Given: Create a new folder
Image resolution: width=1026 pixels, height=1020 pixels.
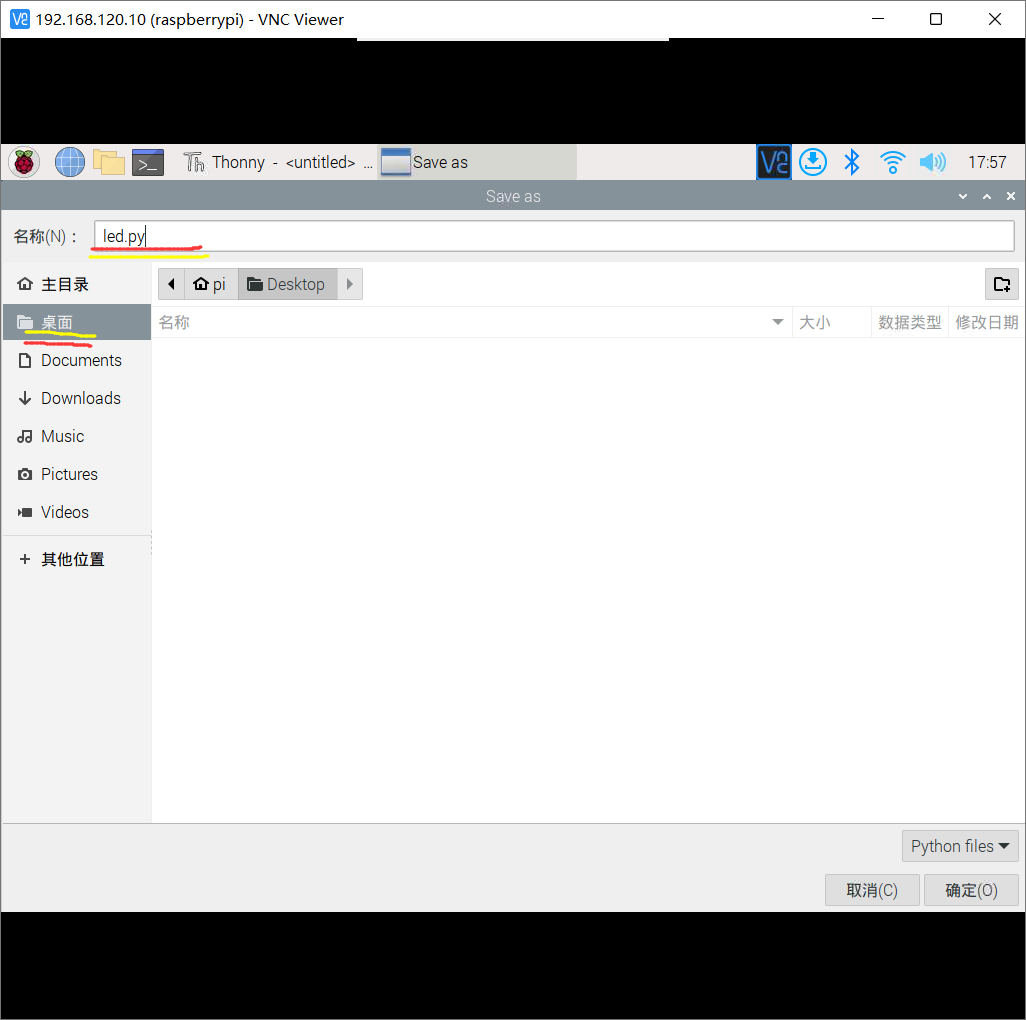Looking at the screenshot, I should [x=1002, y=284].
